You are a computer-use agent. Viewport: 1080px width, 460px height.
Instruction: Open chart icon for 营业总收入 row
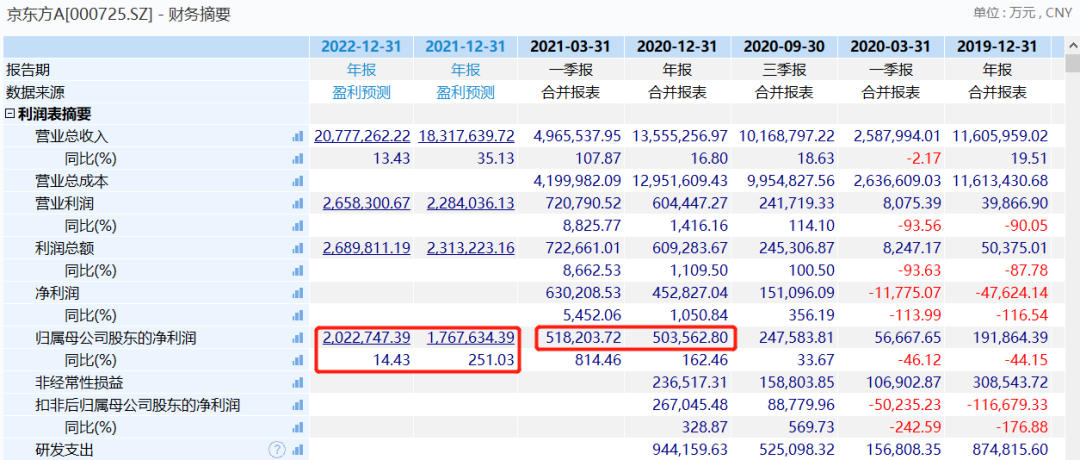point(298,136)
